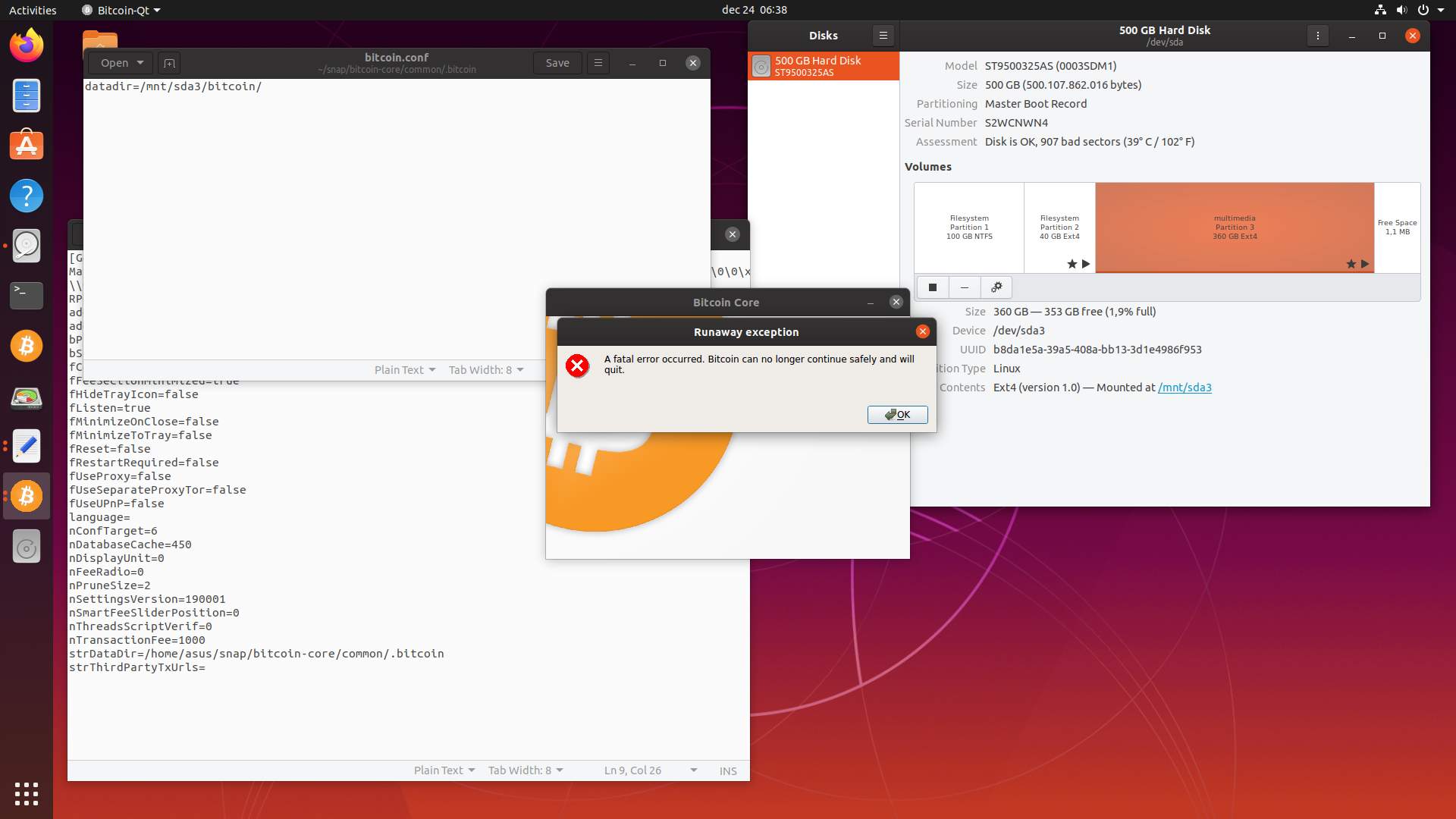Show Applications grid in the dock

point(27,793)
